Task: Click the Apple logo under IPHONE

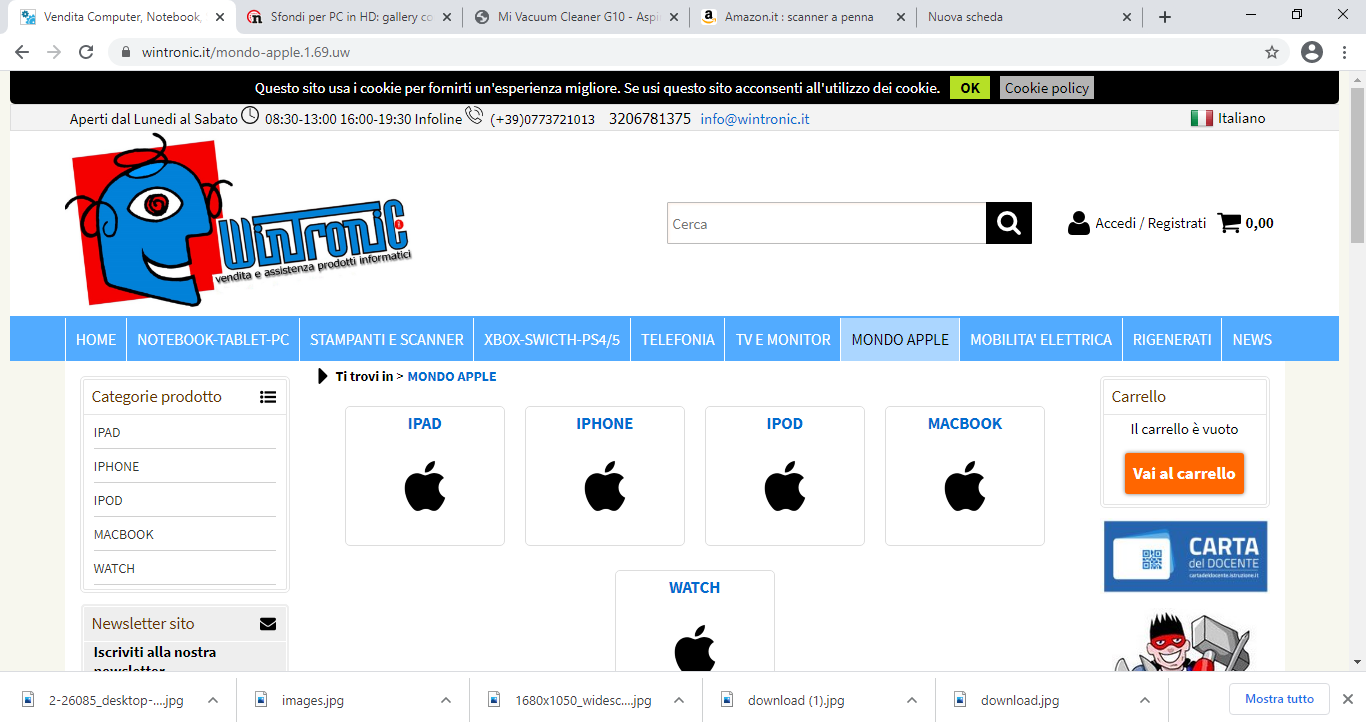Action: tap(605, 487)
